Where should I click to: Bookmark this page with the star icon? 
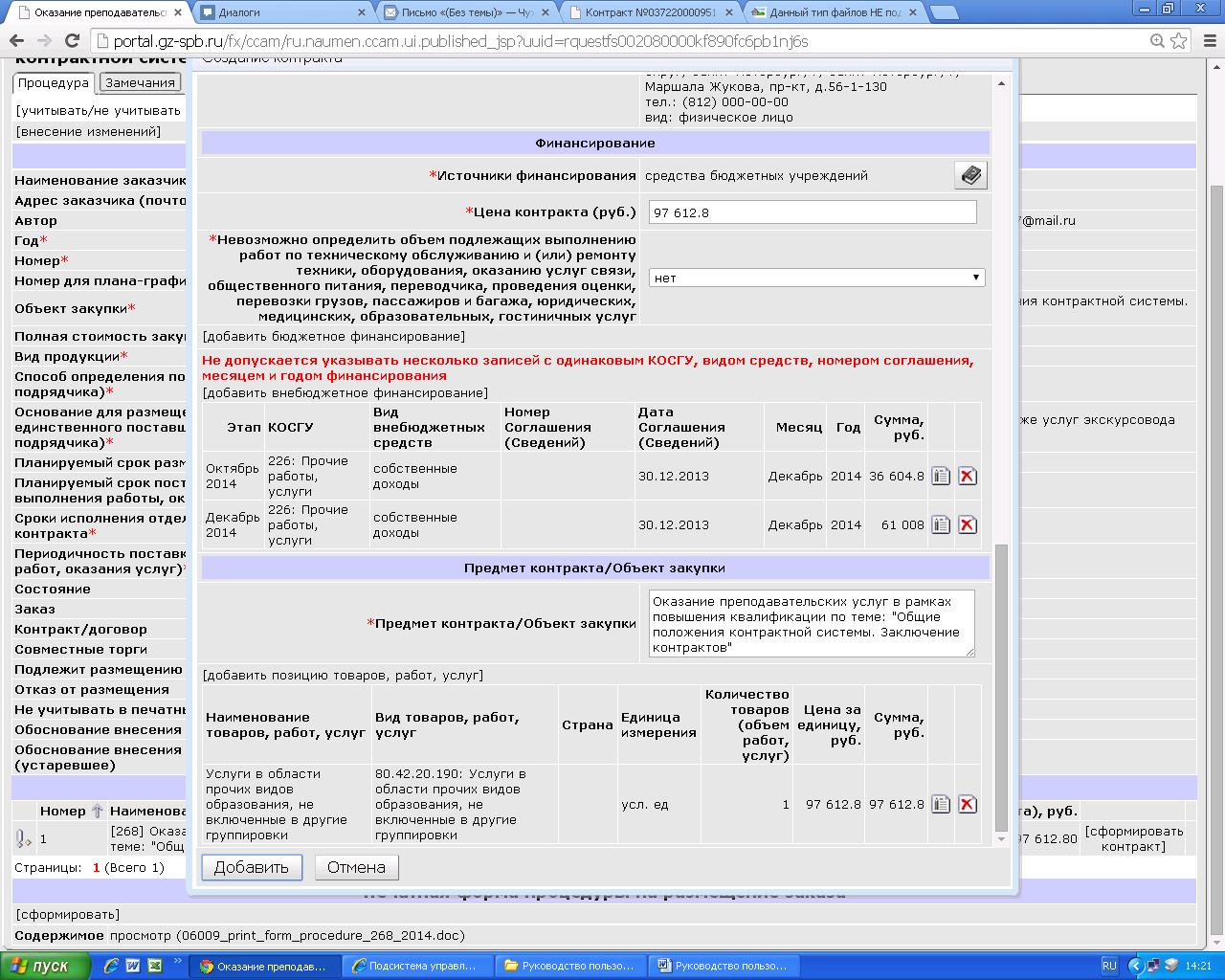[1179, 41]
